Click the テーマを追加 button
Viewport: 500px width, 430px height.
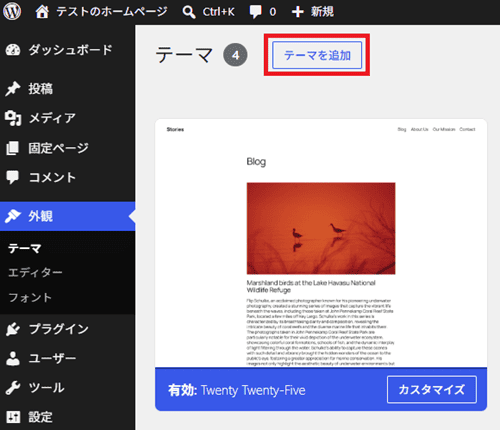click(x=317, y=55)
